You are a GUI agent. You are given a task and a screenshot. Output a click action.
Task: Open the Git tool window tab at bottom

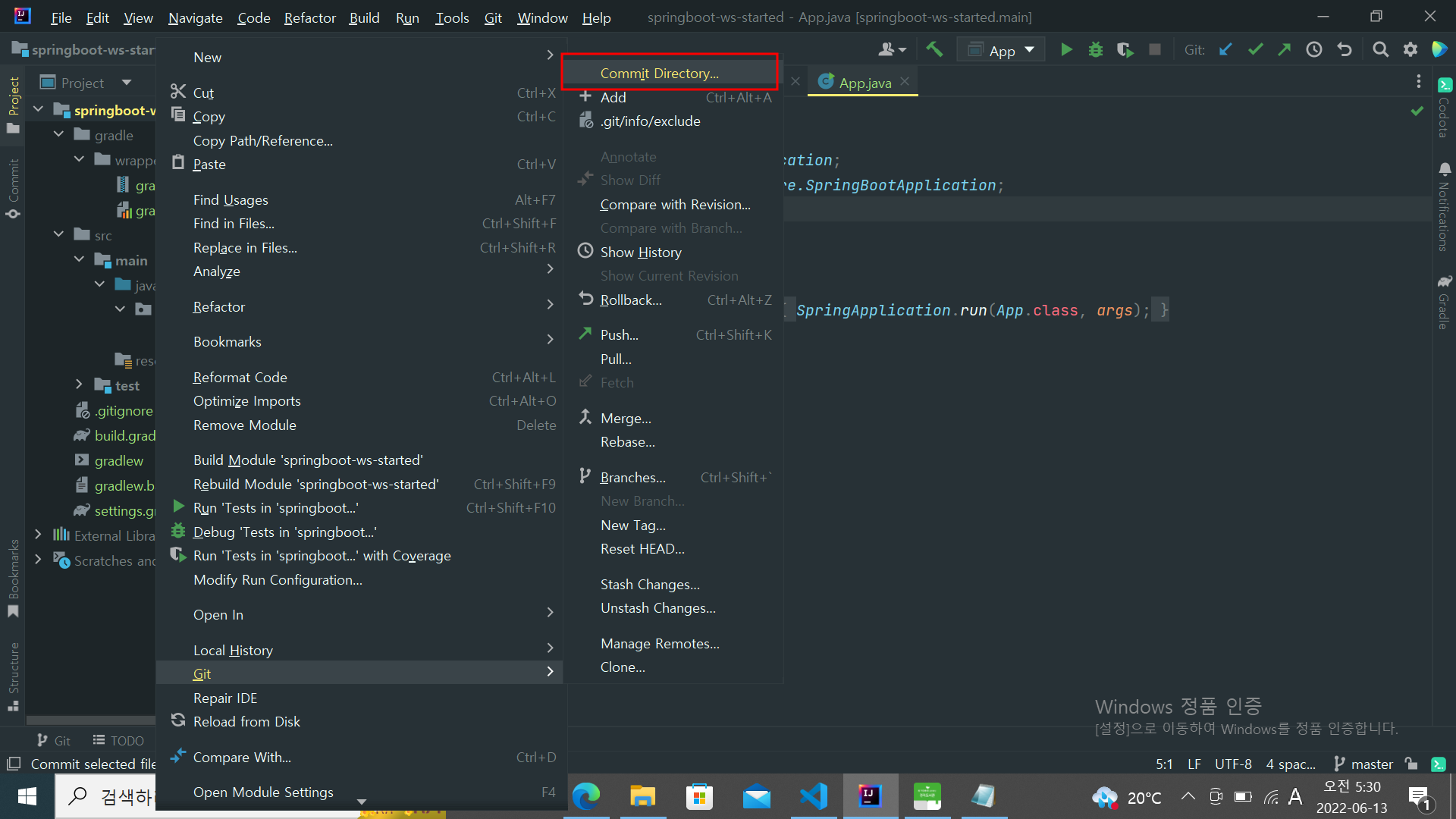pyautogui.click(x=53, y=740)
